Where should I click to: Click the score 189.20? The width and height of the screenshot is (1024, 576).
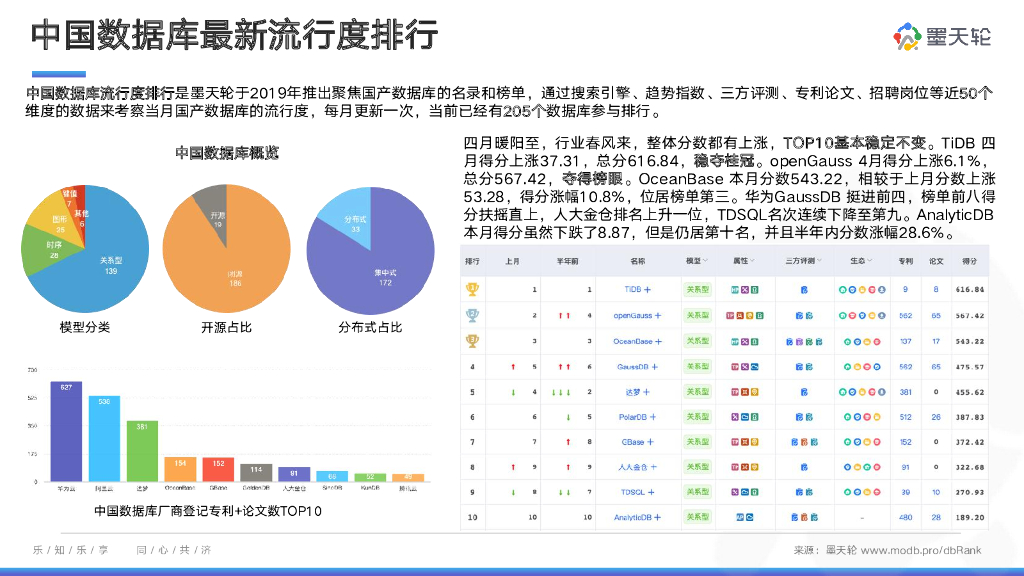click(970, 517)
